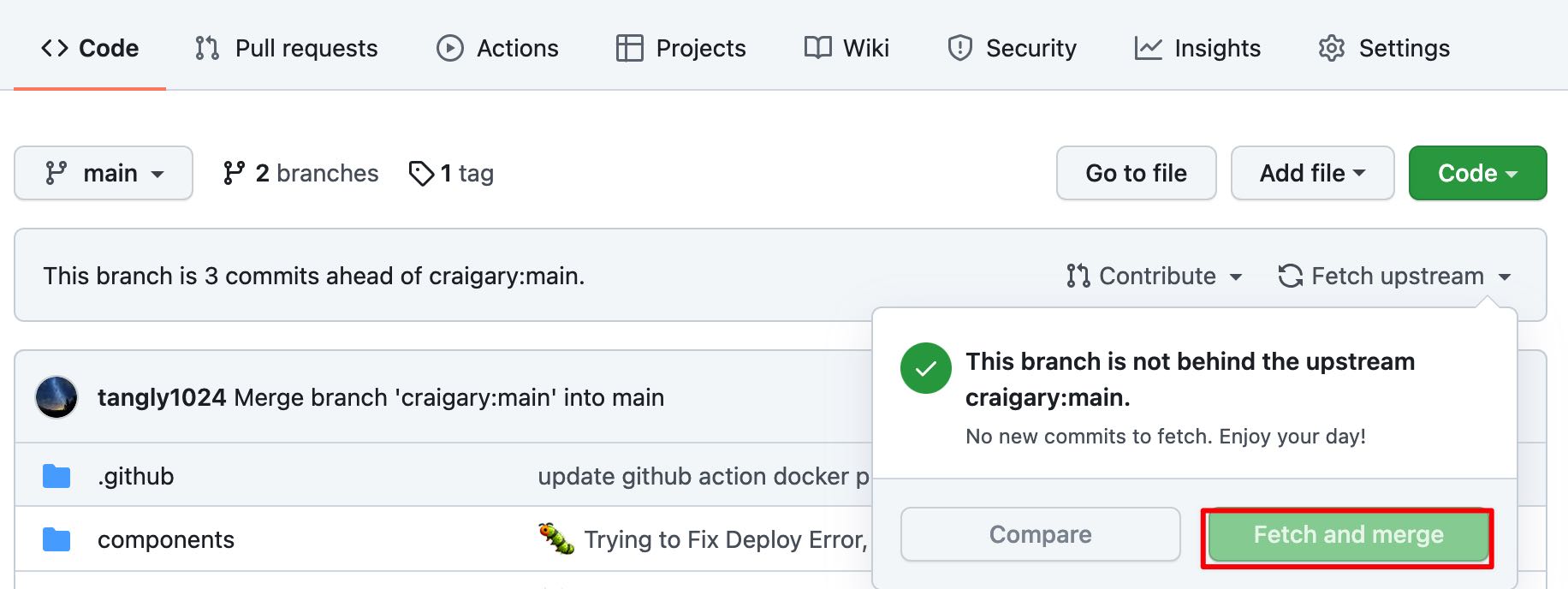Open the .github folder
1568x589 pixels.
(135, 476)
